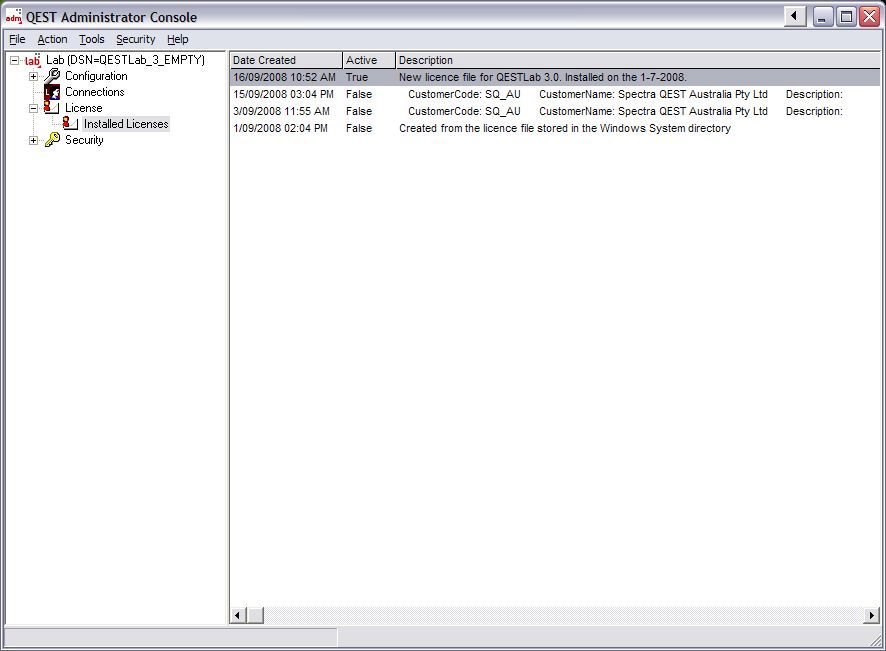Image resolution: width=886 pixels, height=651 pixels.
Task: Collapse the License tree node
Action: 33,108
